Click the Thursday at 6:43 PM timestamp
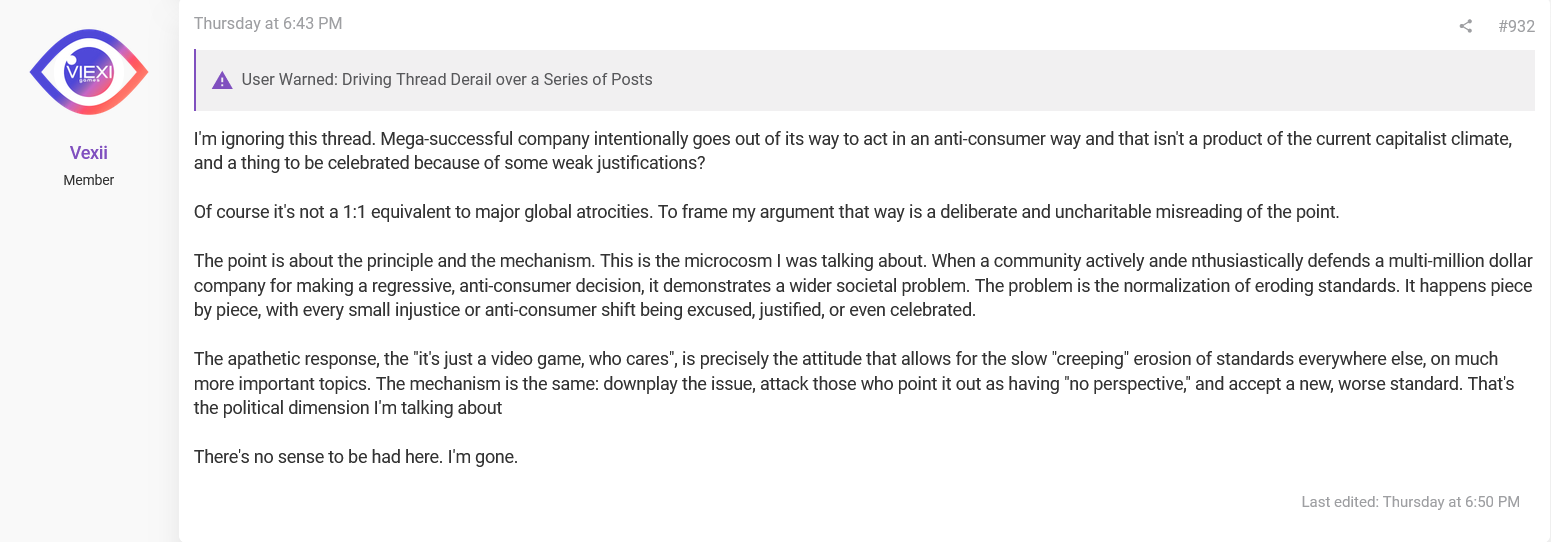 tap(268, 23)
